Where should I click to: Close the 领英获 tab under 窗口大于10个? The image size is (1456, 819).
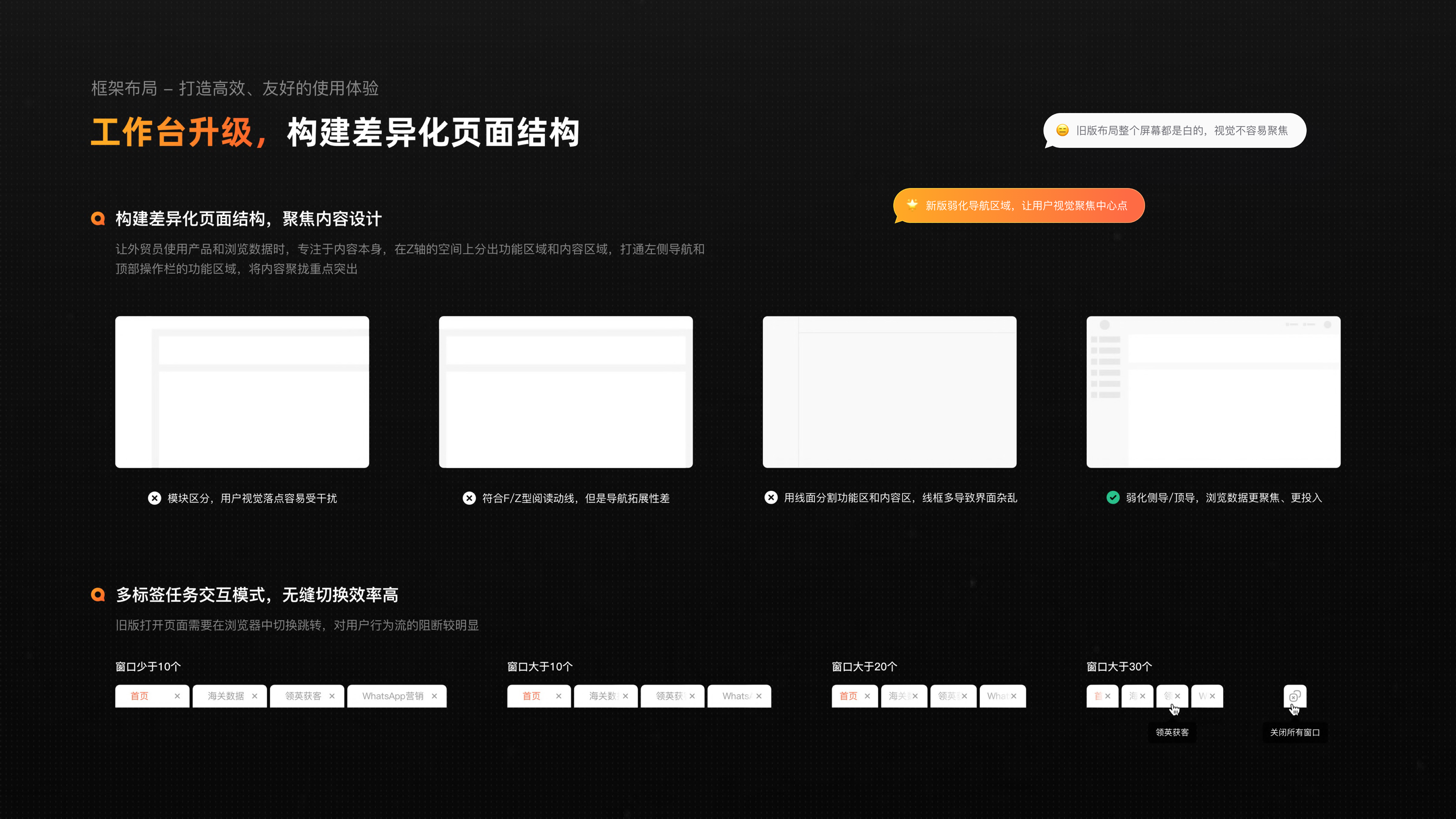pos(693,696)
